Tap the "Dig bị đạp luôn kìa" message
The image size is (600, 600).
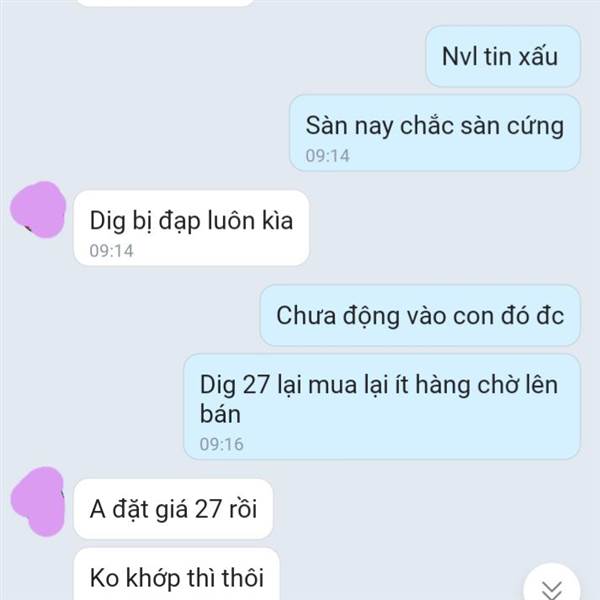coord(191,228)
